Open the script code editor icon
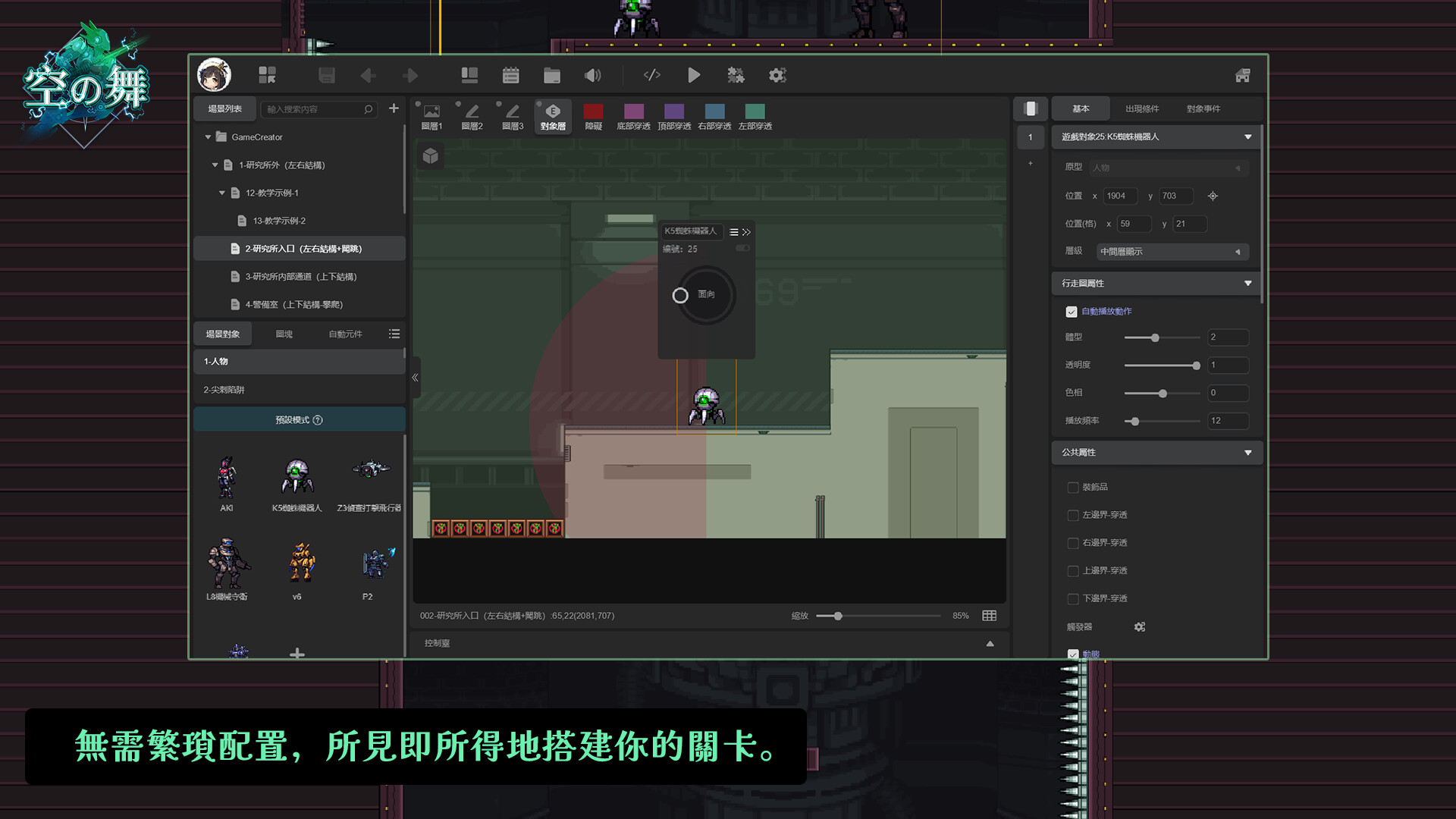 click(651, 75)
